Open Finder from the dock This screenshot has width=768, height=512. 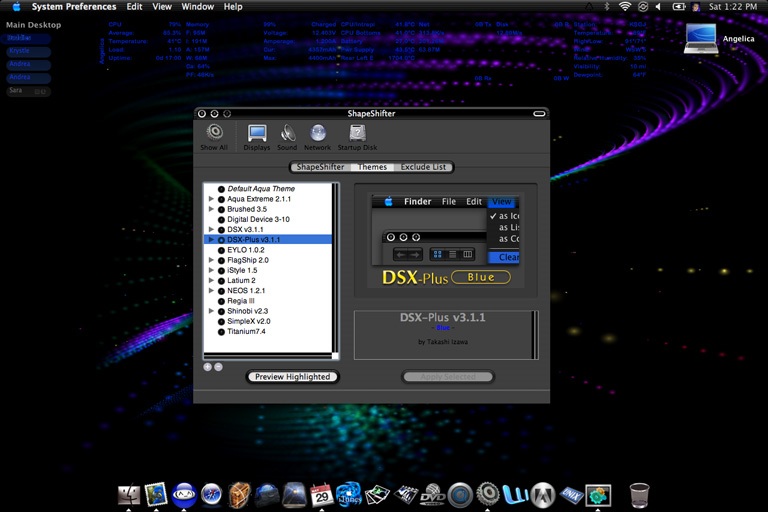coord(129,495)
